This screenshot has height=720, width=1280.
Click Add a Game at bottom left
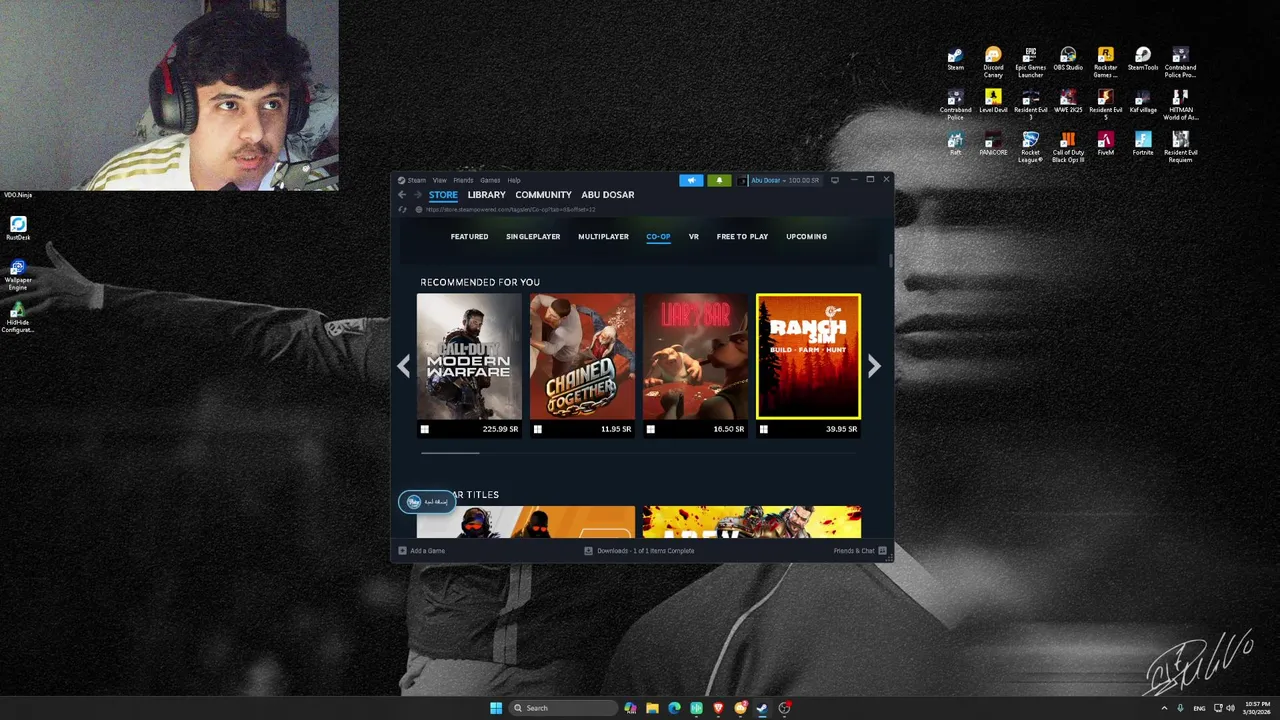click(421, 551)
